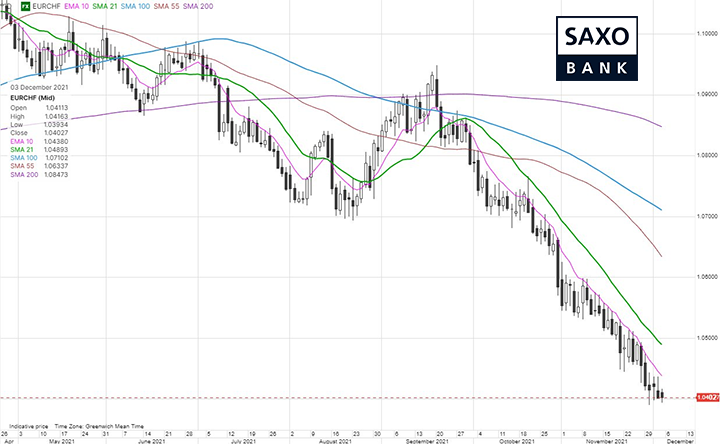Click the Time Zone: Greenwich Mean Time text
Viewport: 720px width, 444px height.
(99, 427)
